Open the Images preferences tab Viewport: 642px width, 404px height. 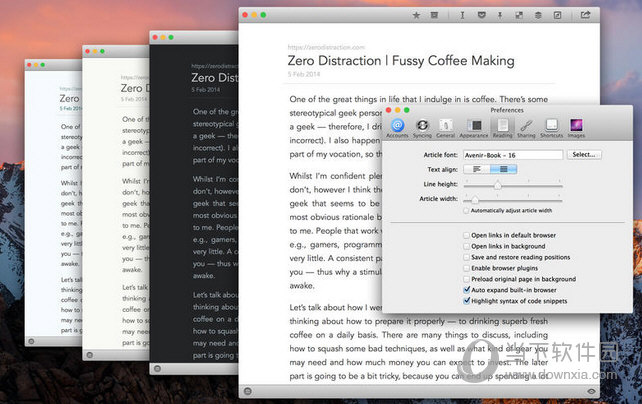coord(576,128)
